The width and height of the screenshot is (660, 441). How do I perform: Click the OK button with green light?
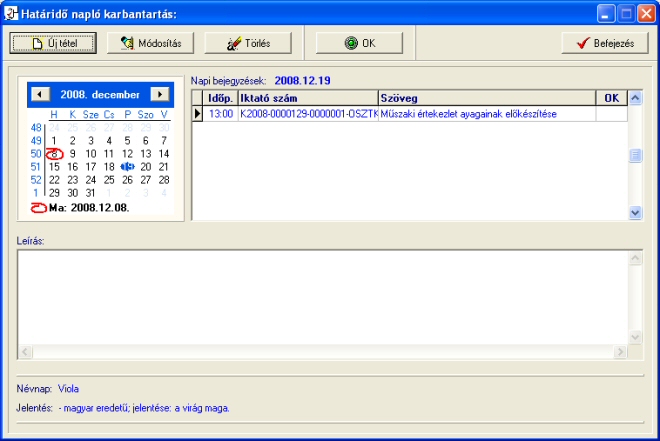pos(359,43)
